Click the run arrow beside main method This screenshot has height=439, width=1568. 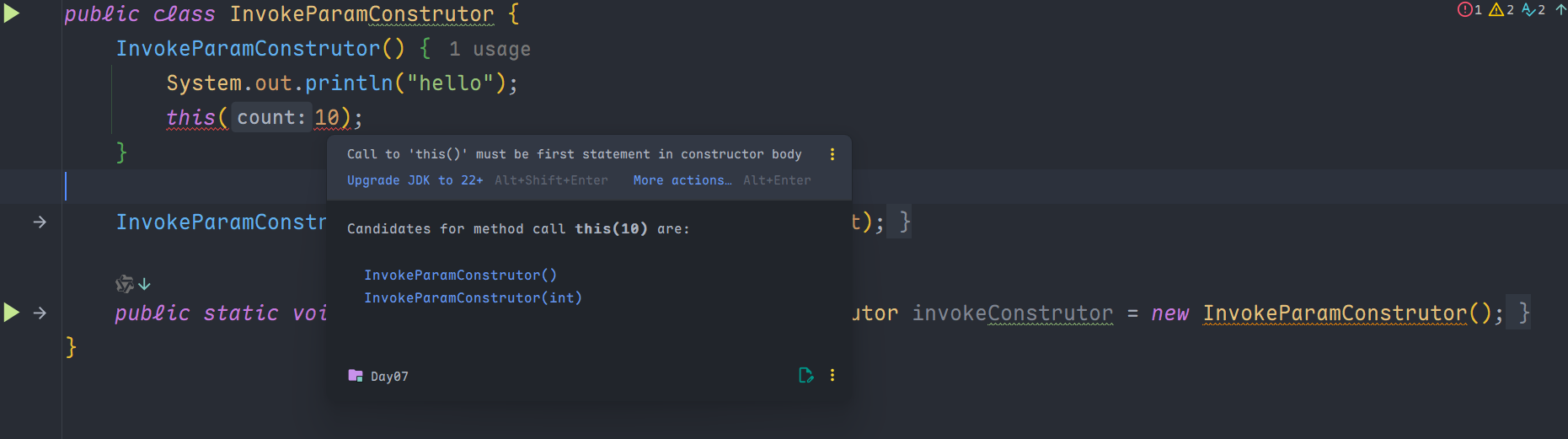tap(12, 313)
